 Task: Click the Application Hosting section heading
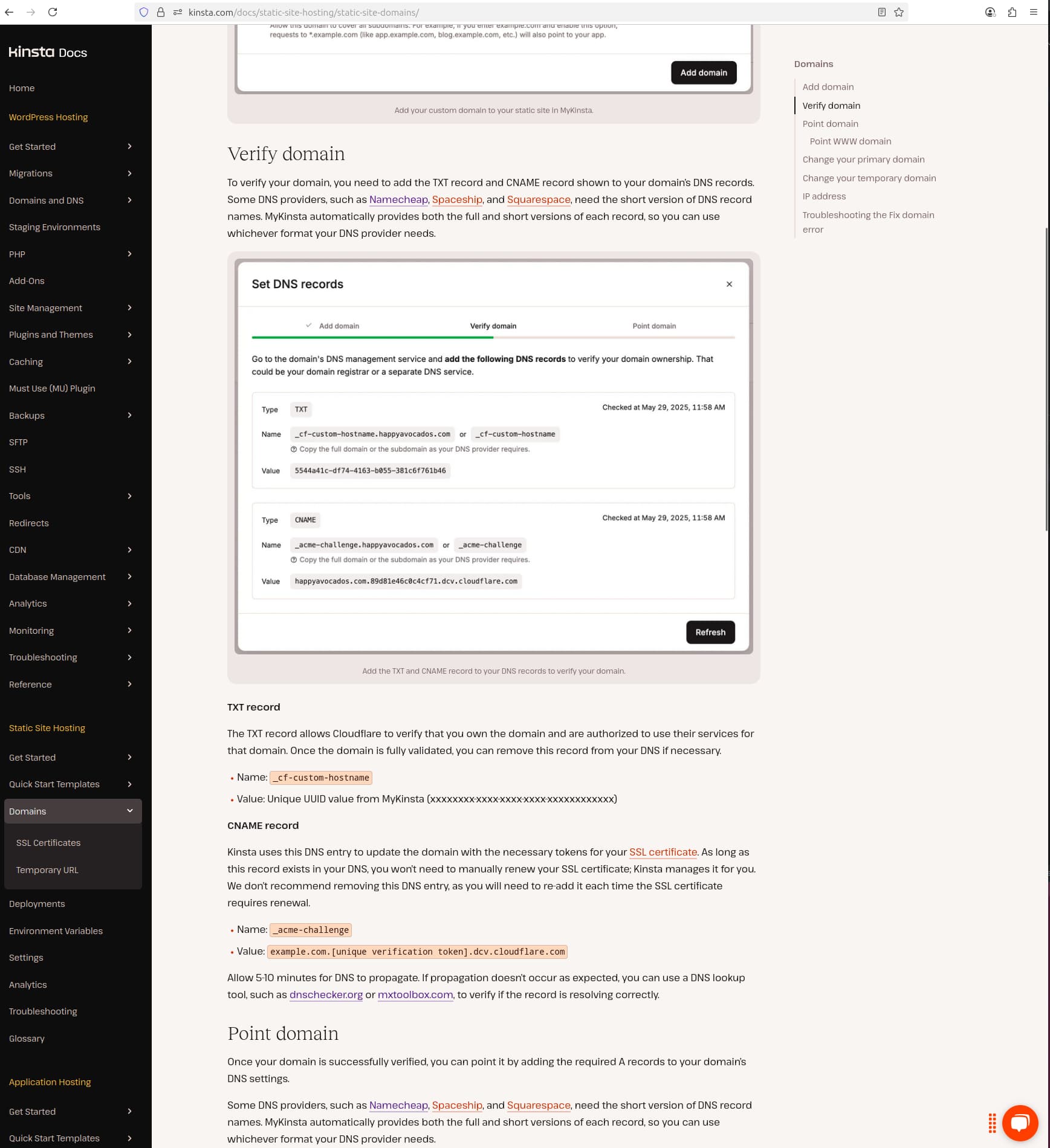50,1082
